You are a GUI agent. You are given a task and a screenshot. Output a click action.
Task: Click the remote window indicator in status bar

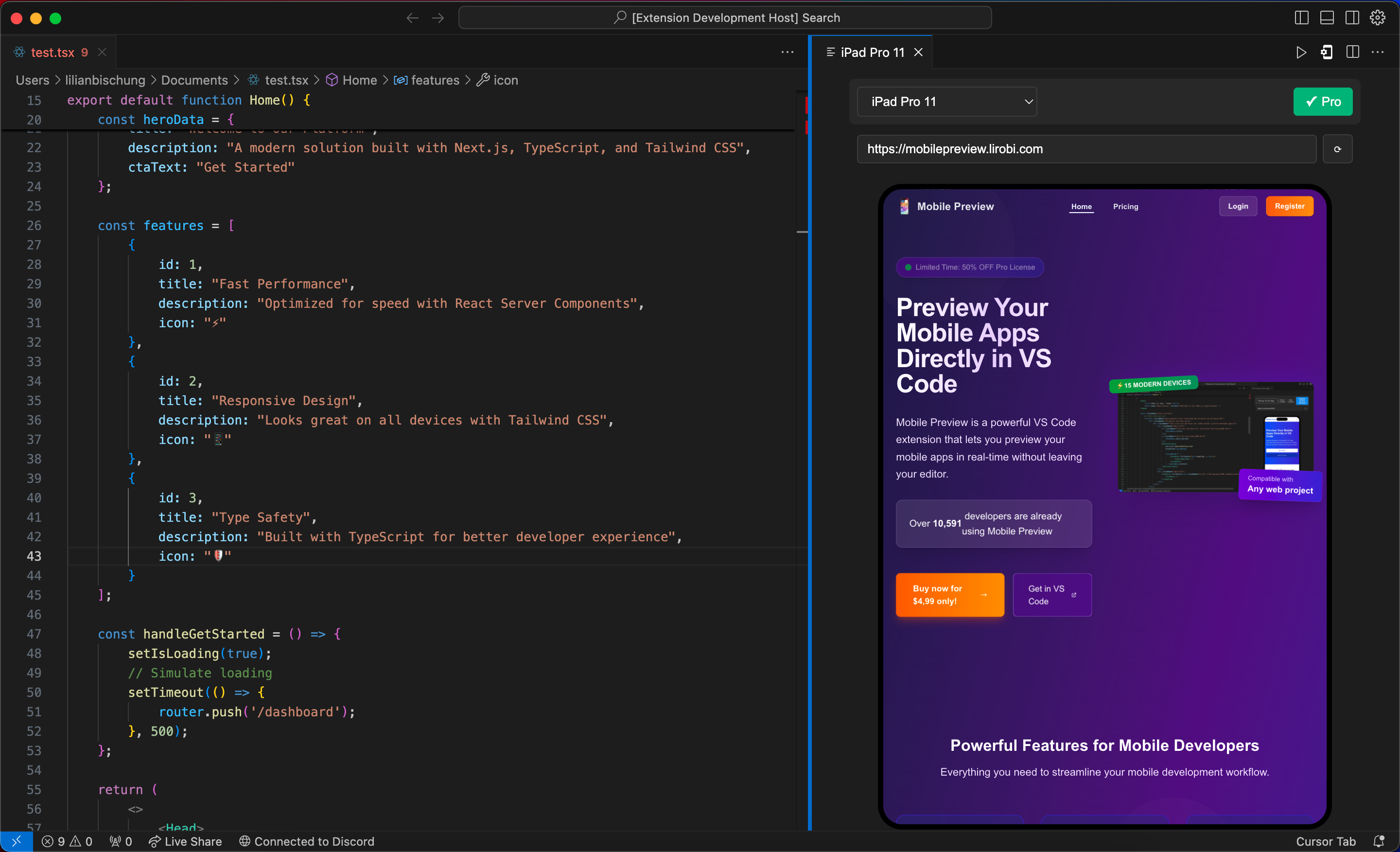(x=16, y=841)
